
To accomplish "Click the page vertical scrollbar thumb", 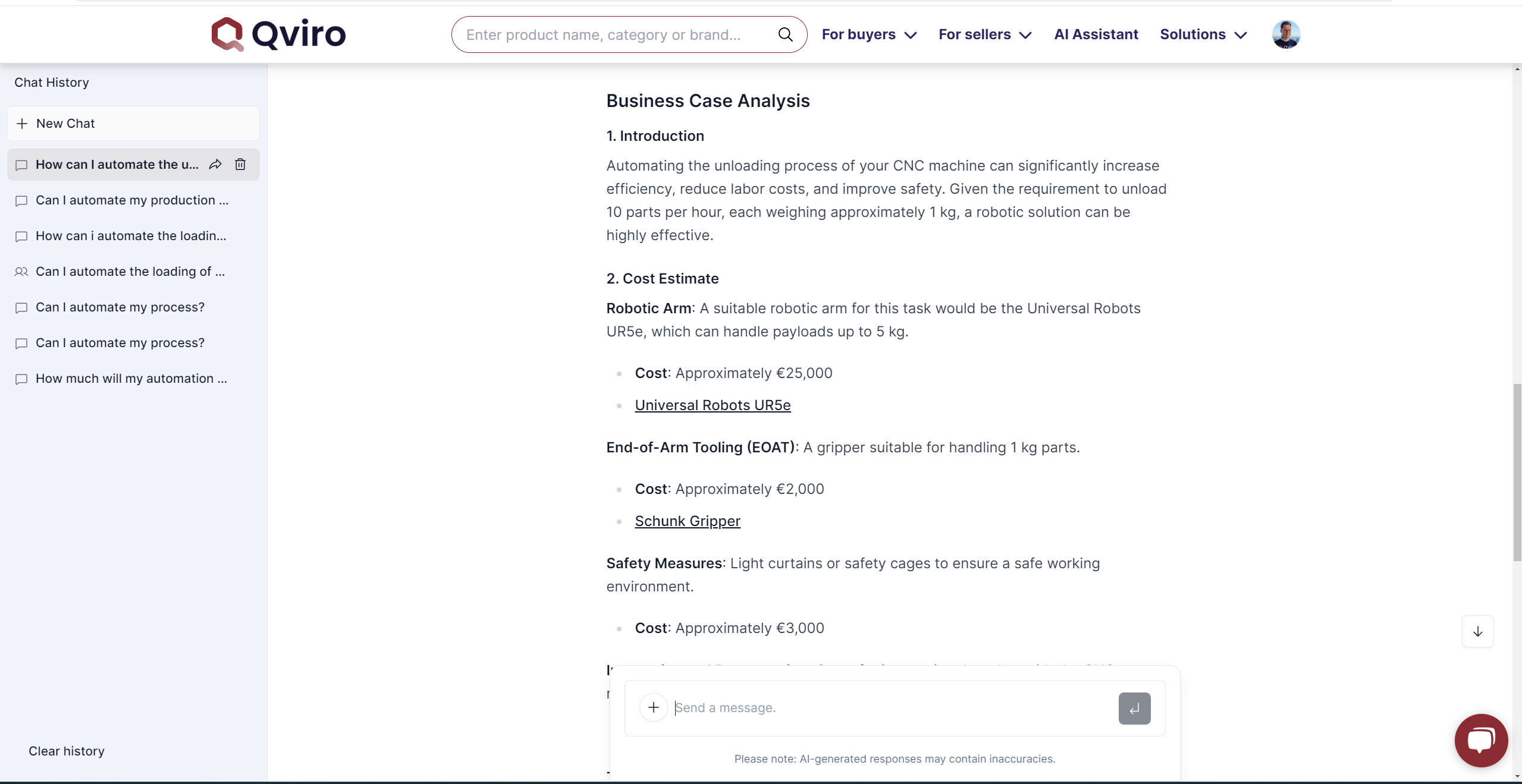I will point(1517,473).
